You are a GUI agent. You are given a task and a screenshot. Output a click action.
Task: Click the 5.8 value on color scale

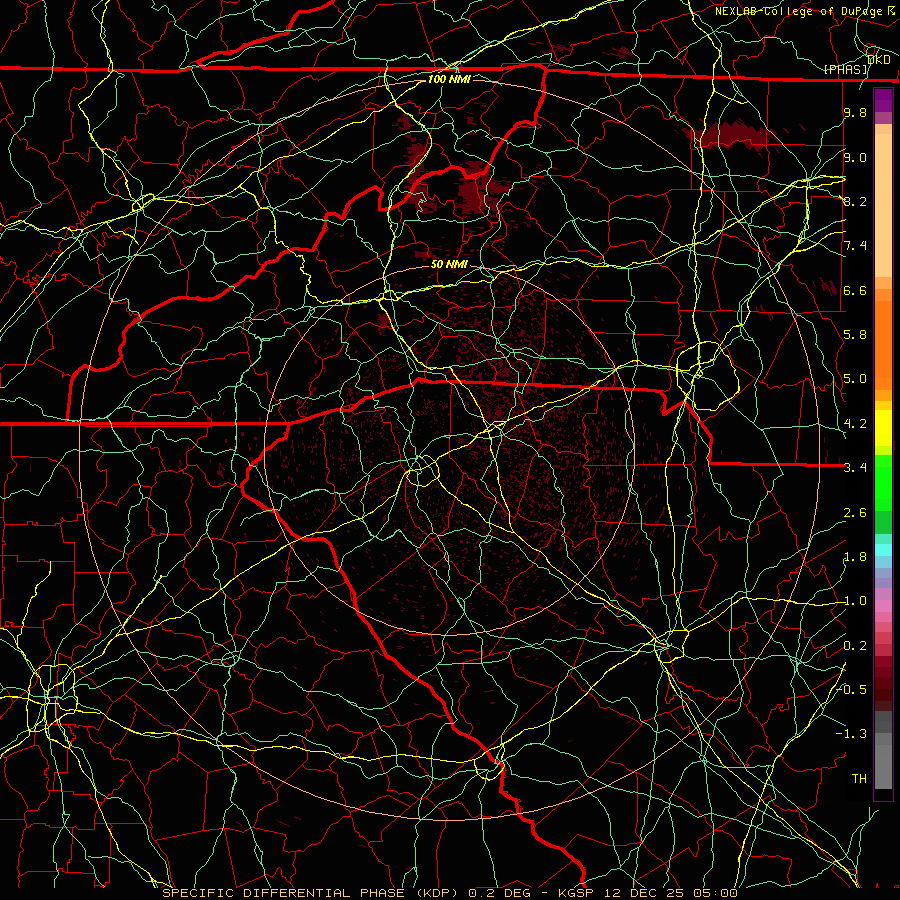point(855,335)
